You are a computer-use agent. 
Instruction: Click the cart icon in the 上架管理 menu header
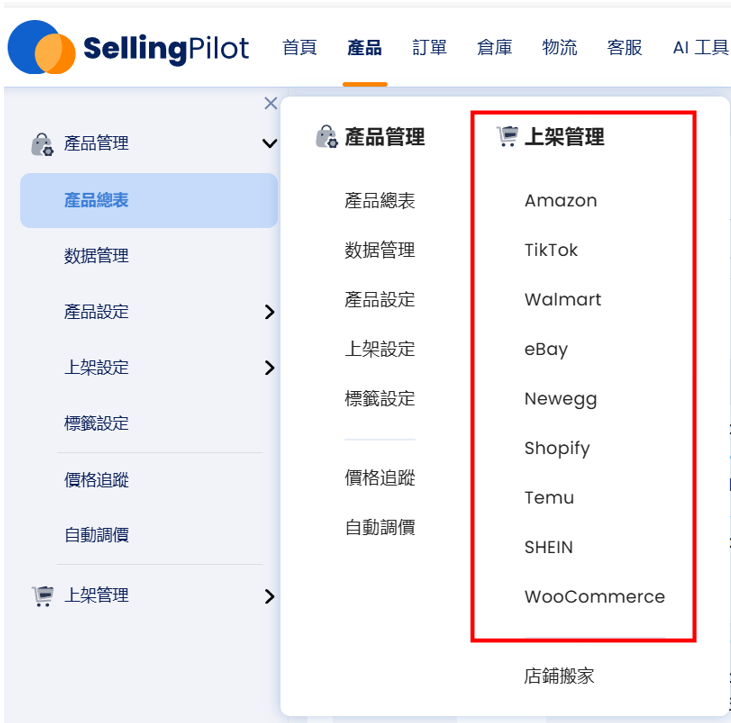(507, 137)
